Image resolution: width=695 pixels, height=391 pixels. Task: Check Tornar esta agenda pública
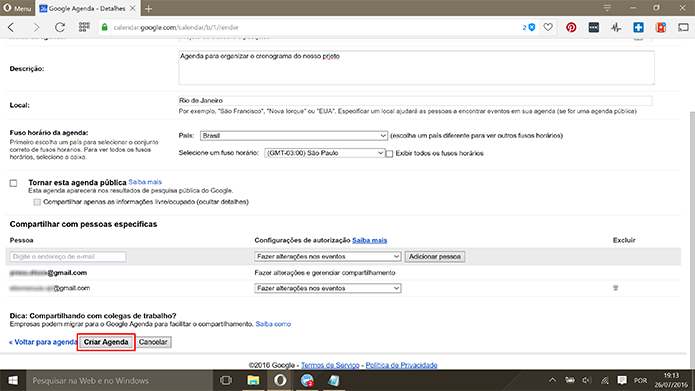(x=13, y=183)
